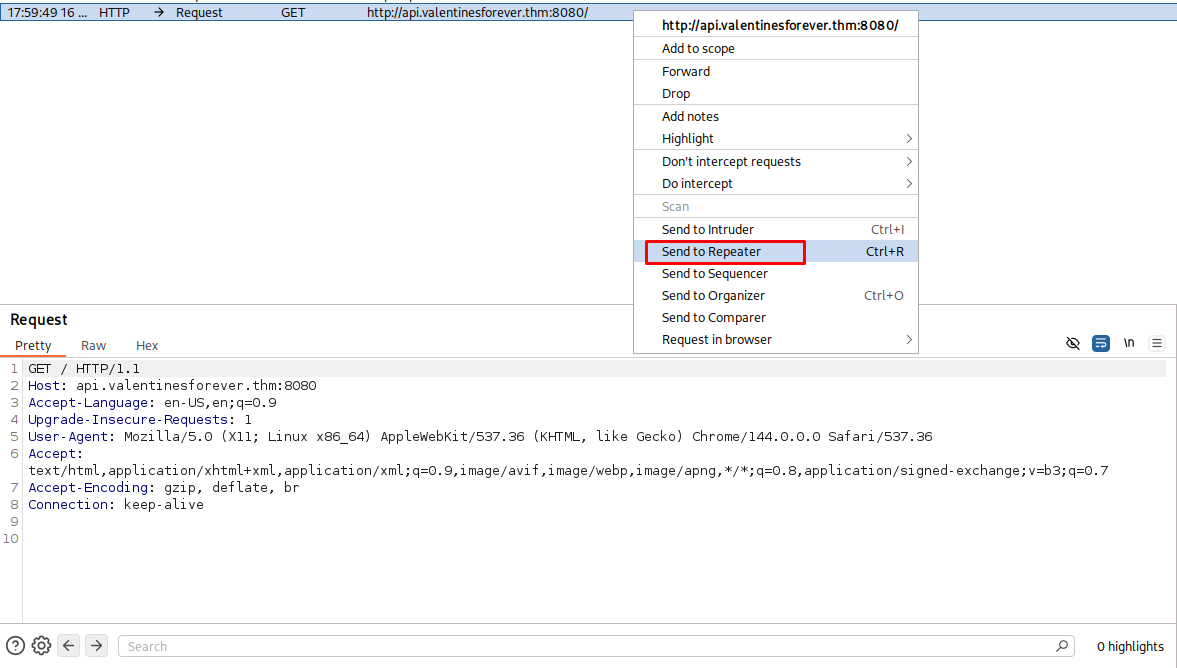This screenshot has height=668, width=1177.
Task: Switch to the Raw tab
Action: (x=94, y=346)
